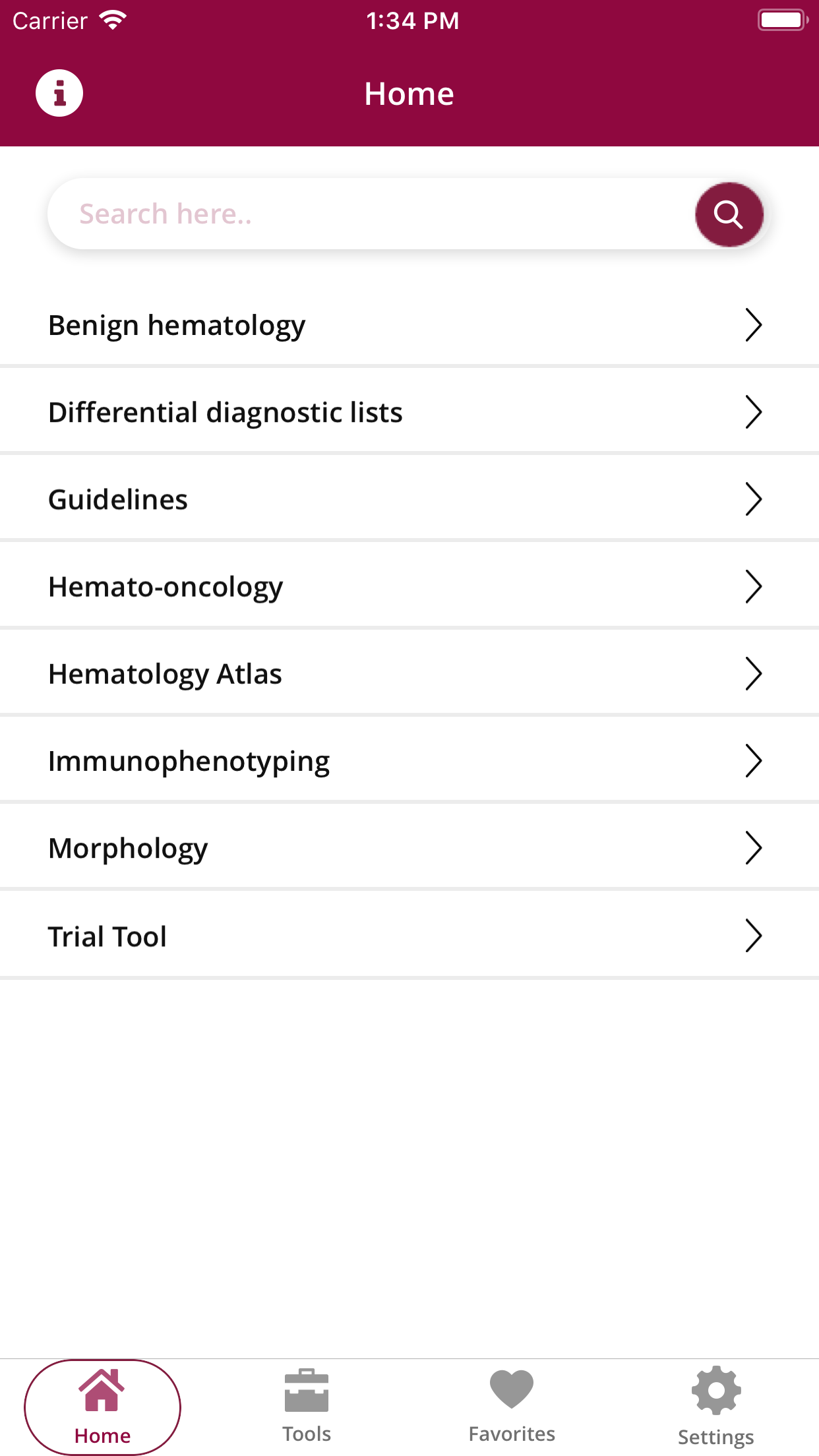The height and width of the screenshot is (1456, 819).
Task: Open the Hemato-oncology list item
Action: click(x=166, y=586)
